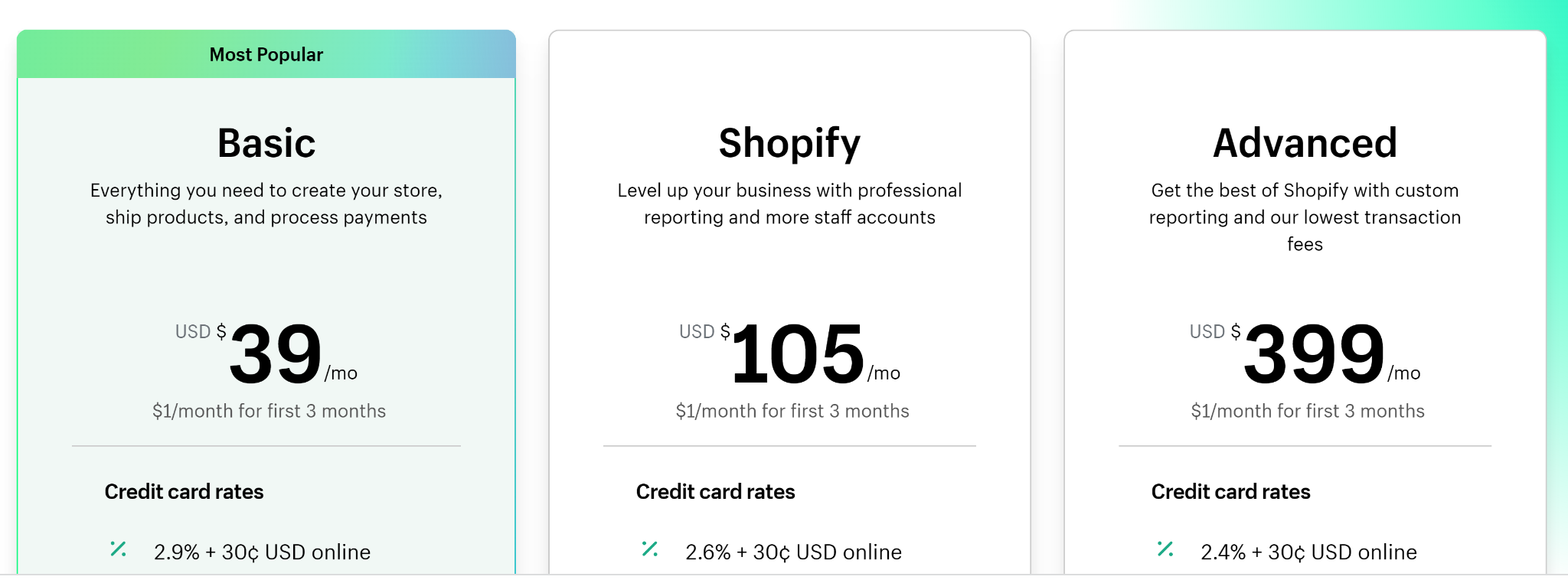Open the Advanced plan heading
This screenshot has height=583, width=1568.
click(x=1305, y=143)
